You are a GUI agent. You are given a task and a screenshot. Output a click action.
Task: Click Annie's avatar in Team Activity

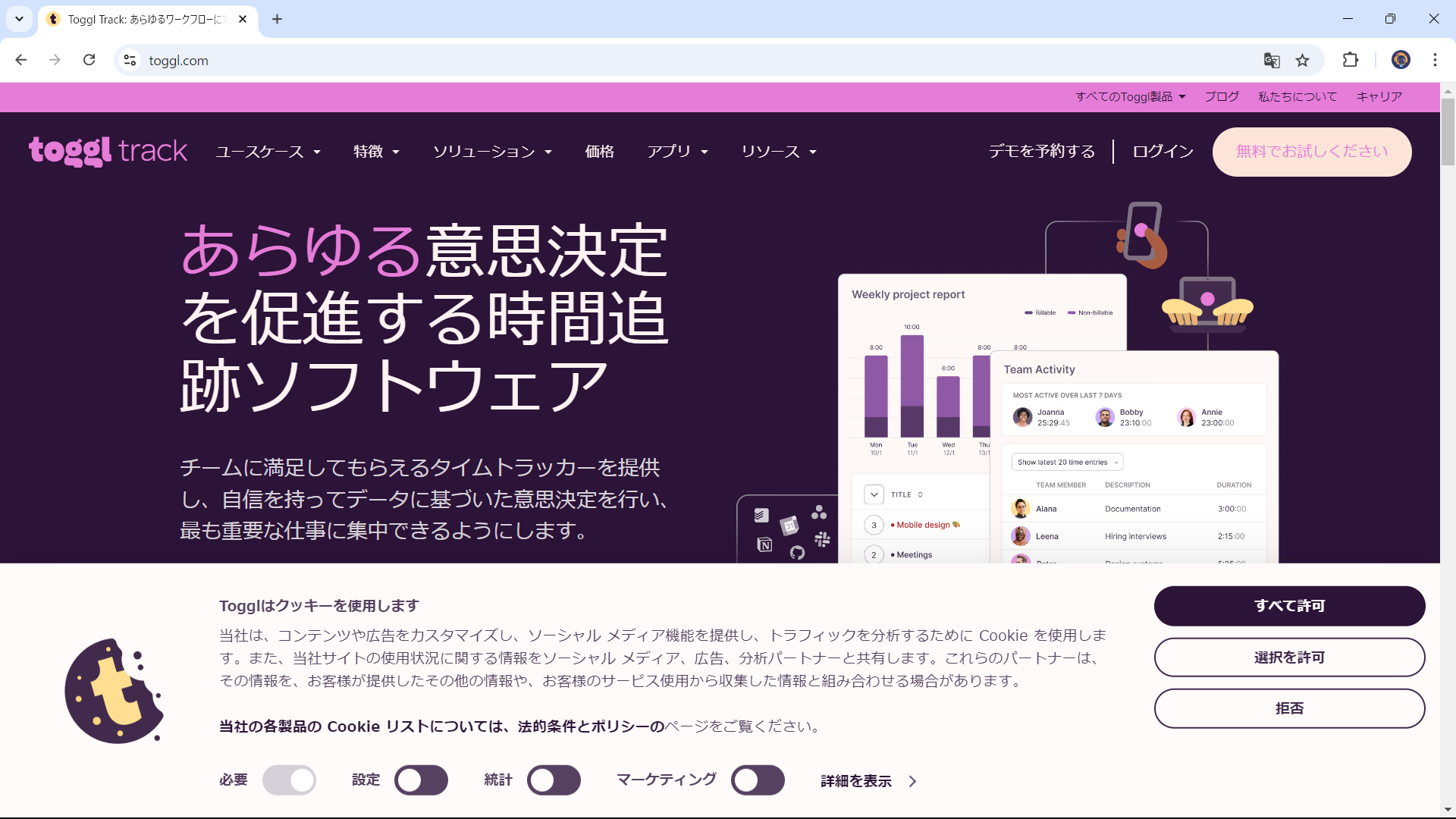1187,416
